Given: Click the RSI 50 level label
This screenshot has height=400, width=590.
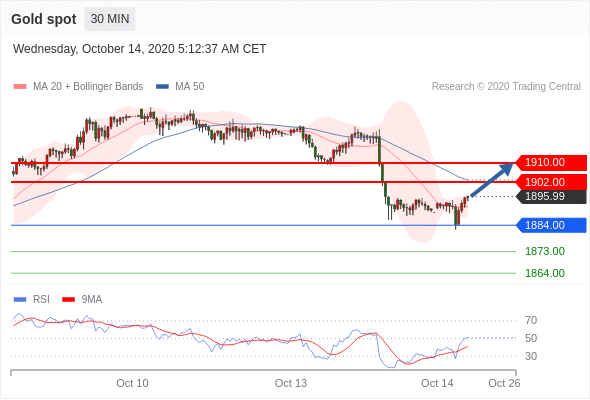Looking at the screenshot, I should [x=531, y=338].
